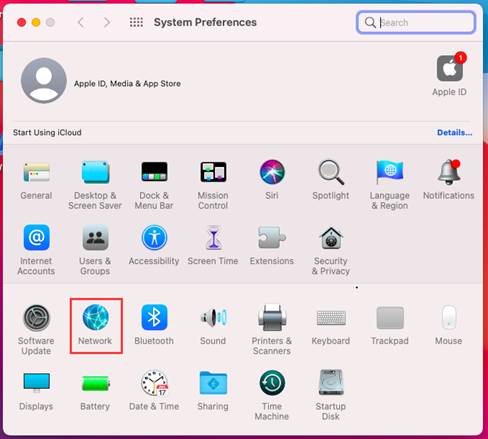Open Notifications bell icon
This screenshot has width=488, height=439.
coord(449,172)
